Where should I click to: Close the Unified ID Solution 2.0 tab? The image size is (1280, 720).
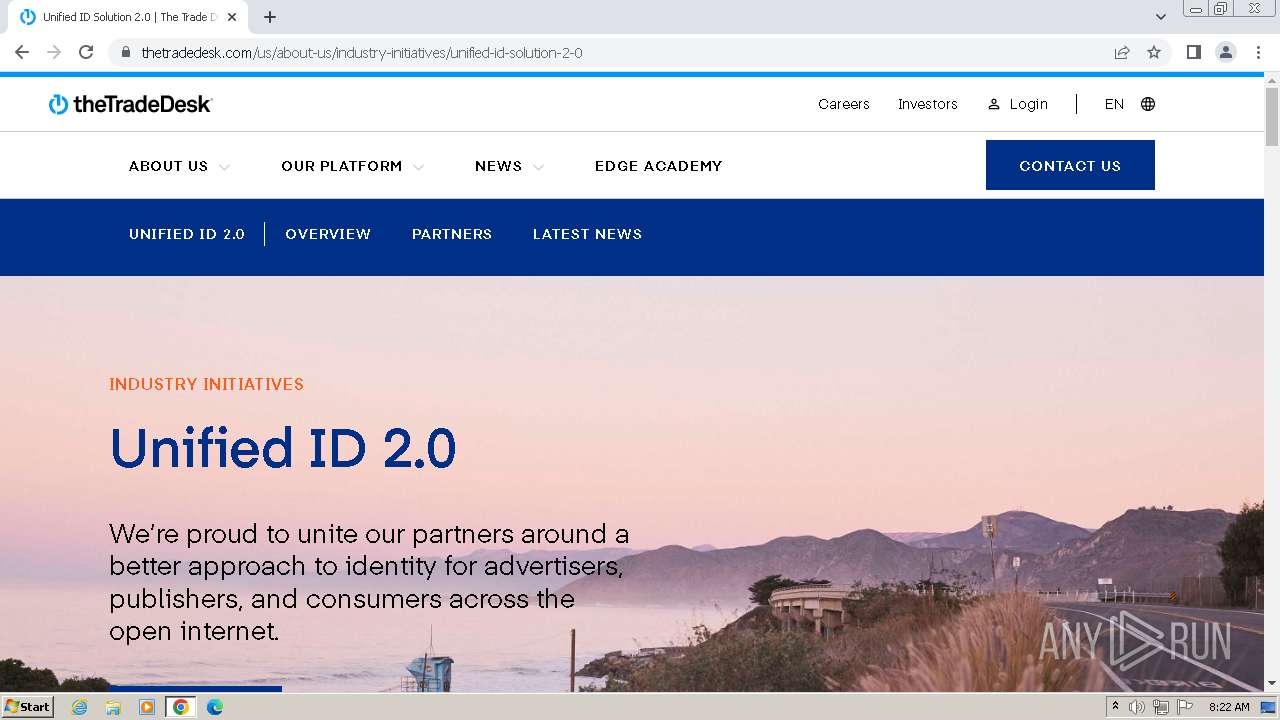click(x=232, y=17)
